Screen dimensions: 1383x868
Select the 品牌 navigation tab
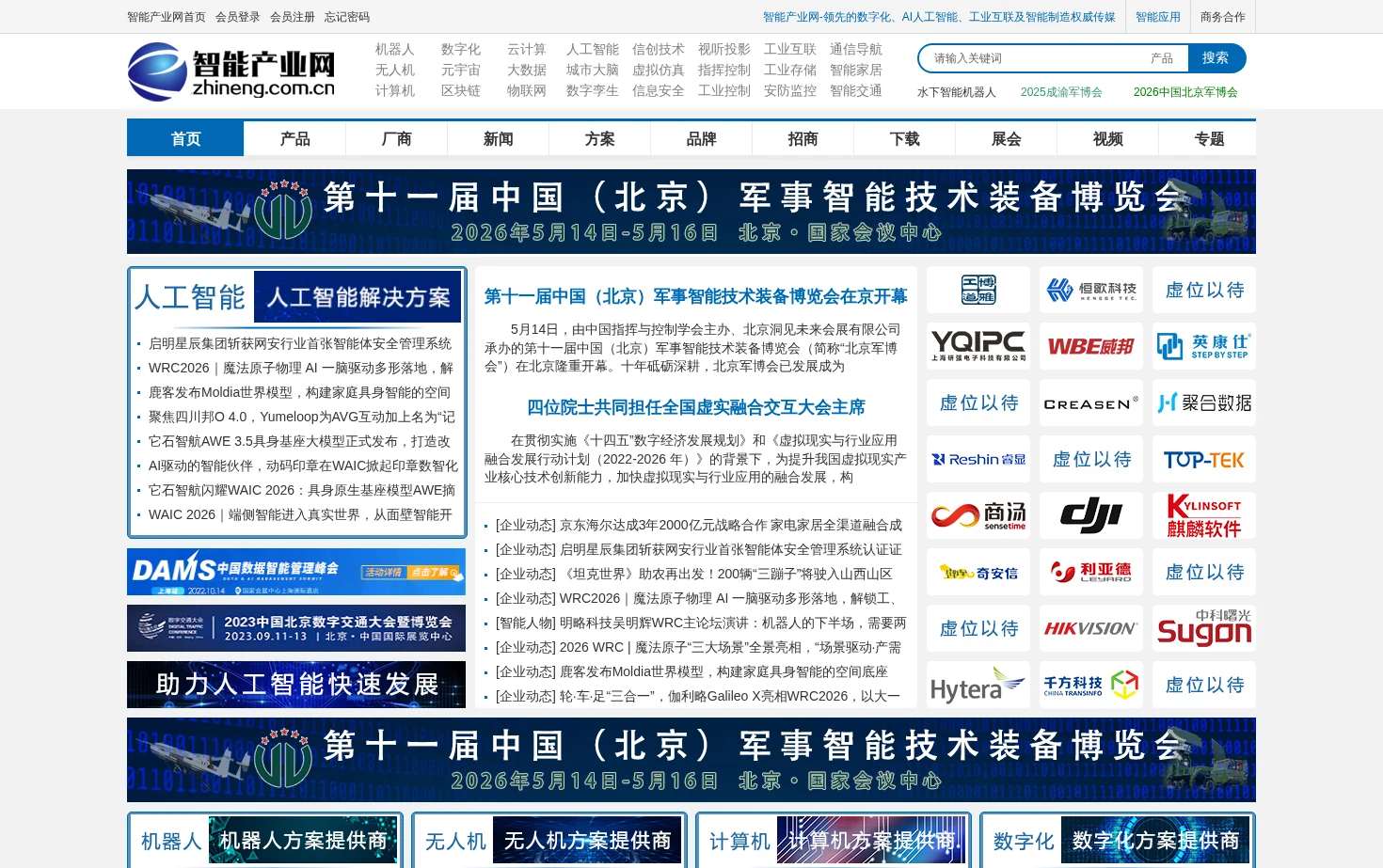[x=702, y=139]
